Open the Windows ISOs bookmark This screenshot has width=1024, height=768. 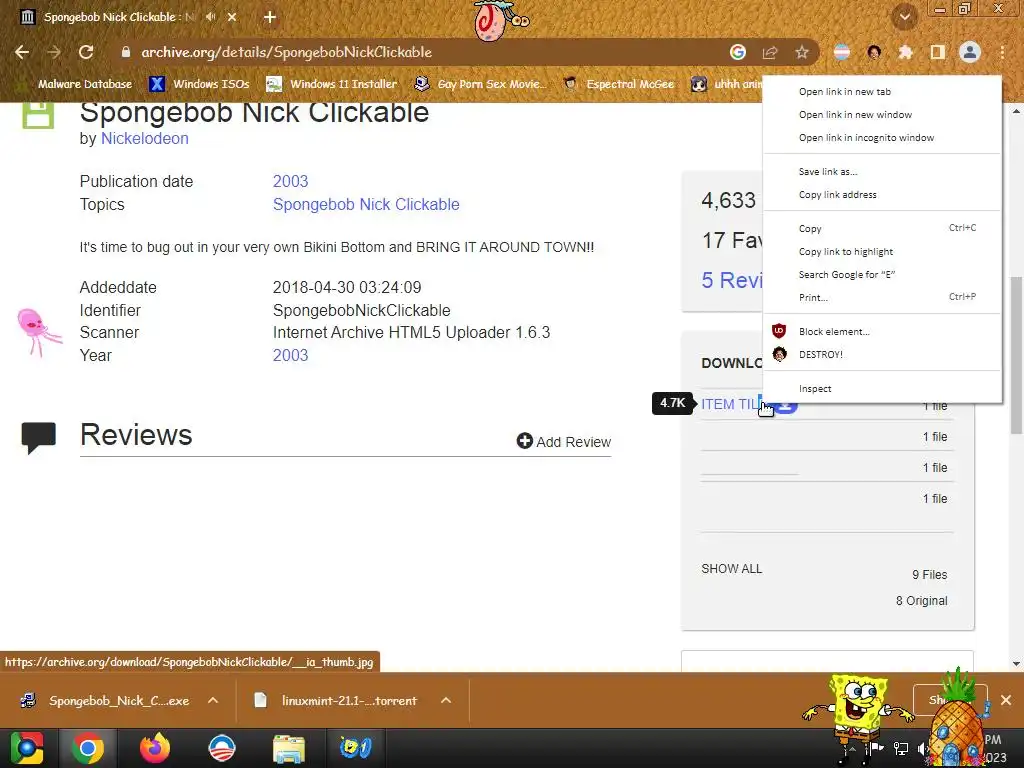[x=200, y=84]
